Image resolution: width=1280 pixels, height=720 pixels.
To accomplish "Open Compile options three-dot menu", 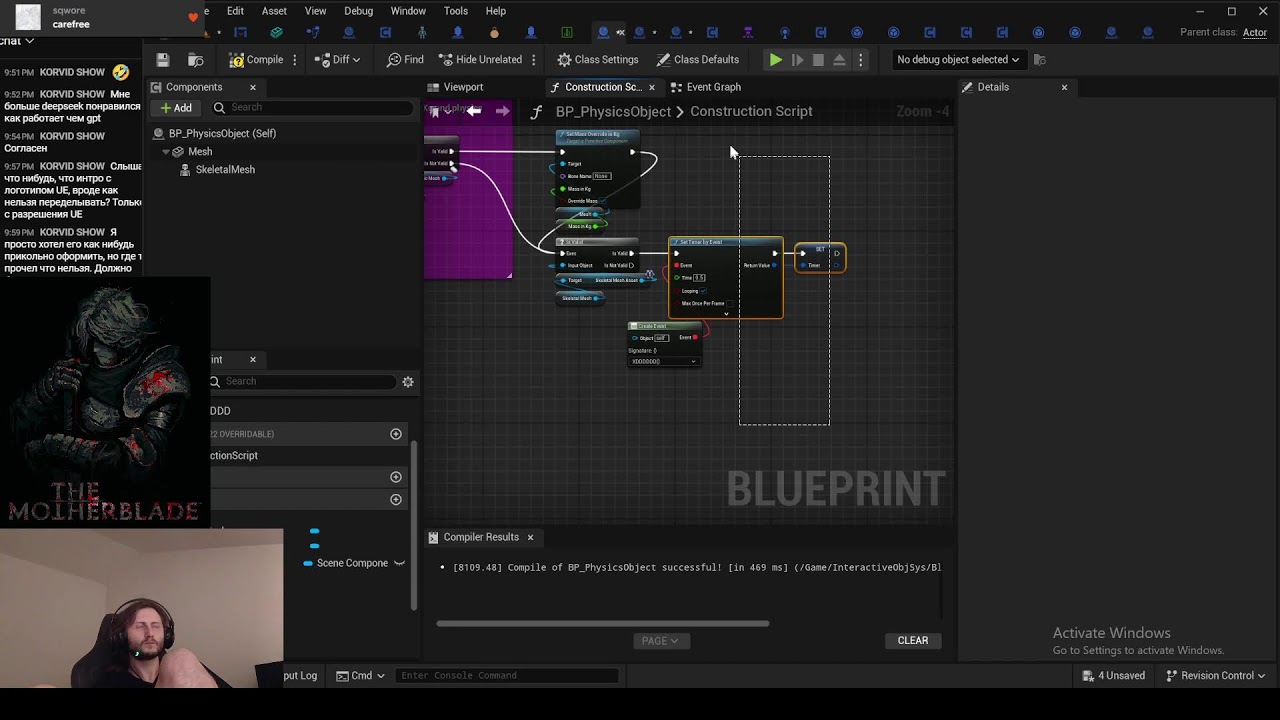I will click(x=295, y=60).
